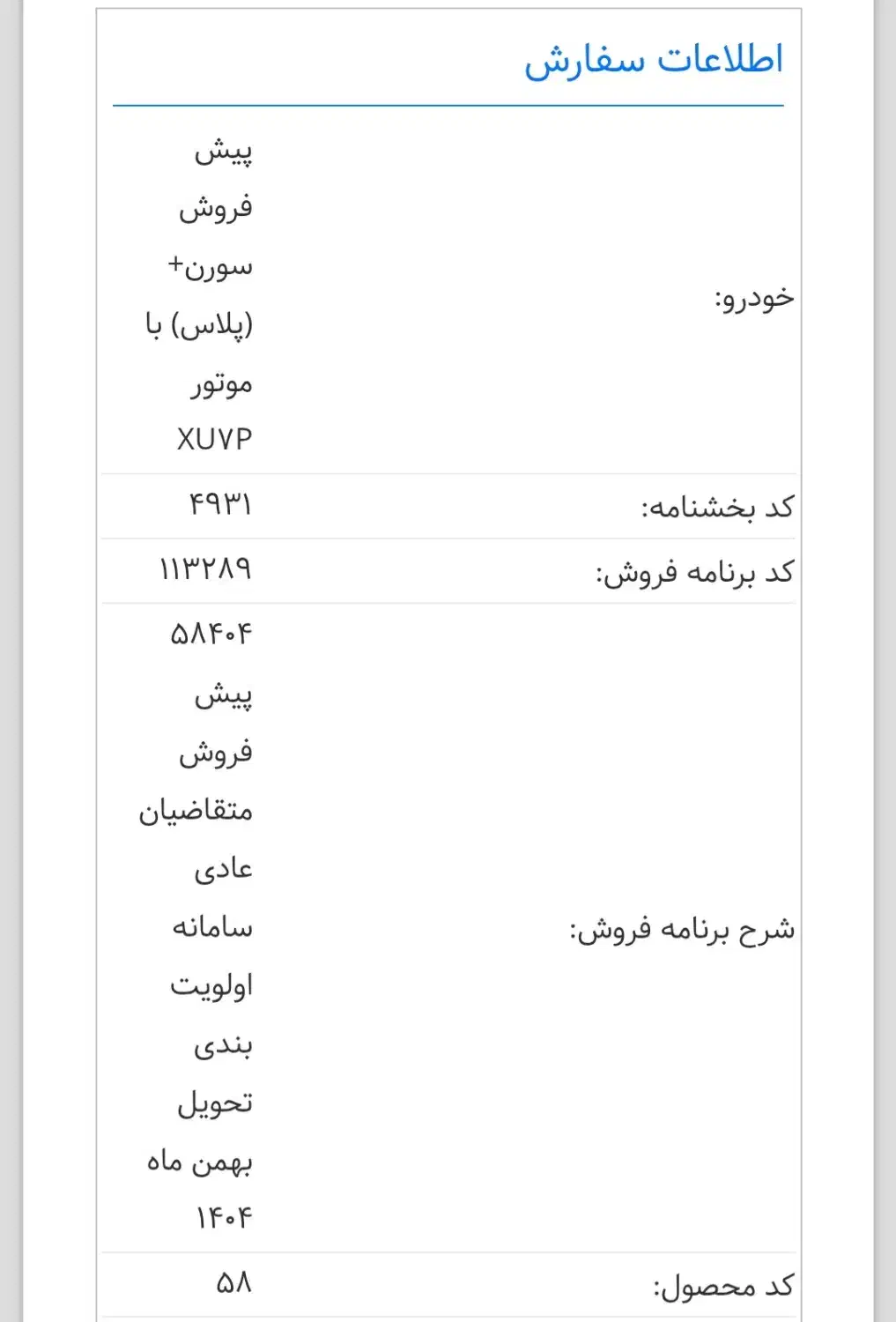This screenshot has width=896, height=1322.
Task: Click the sales program code ۱۱۳۲۸۹
Action: 205,568
